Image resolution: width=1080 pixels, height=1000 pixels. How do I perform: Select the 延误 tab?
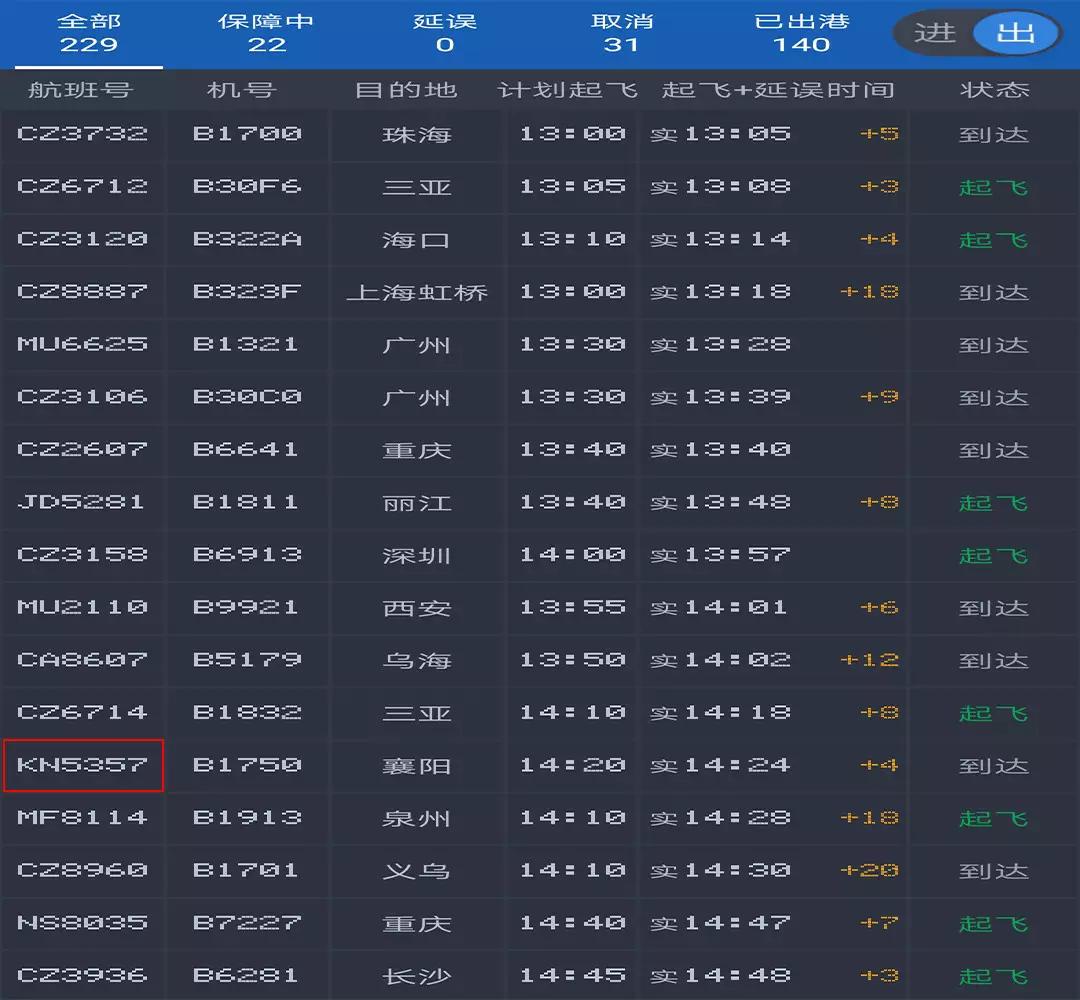point(444,33)
